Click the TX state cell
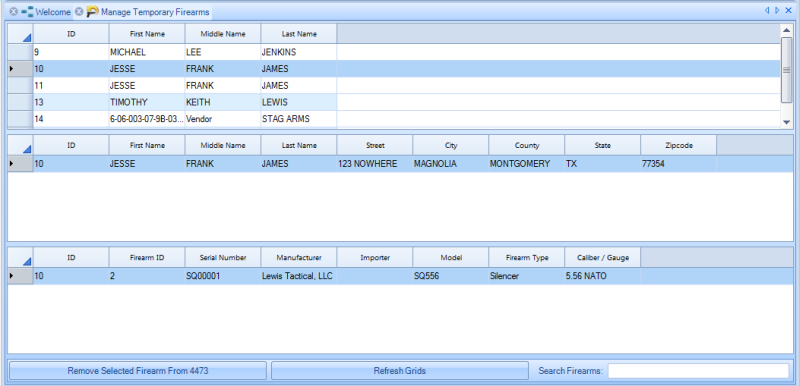 coord(603,164)
